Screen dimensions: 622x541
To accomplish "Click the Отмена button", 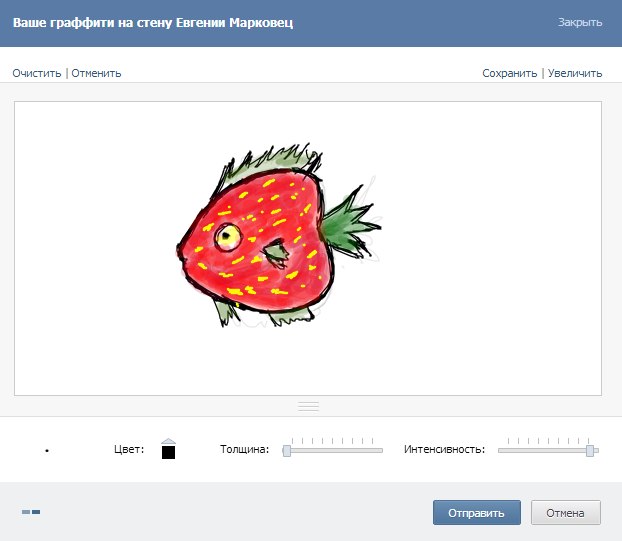I will pyautogui.click(x=566, y=512).
